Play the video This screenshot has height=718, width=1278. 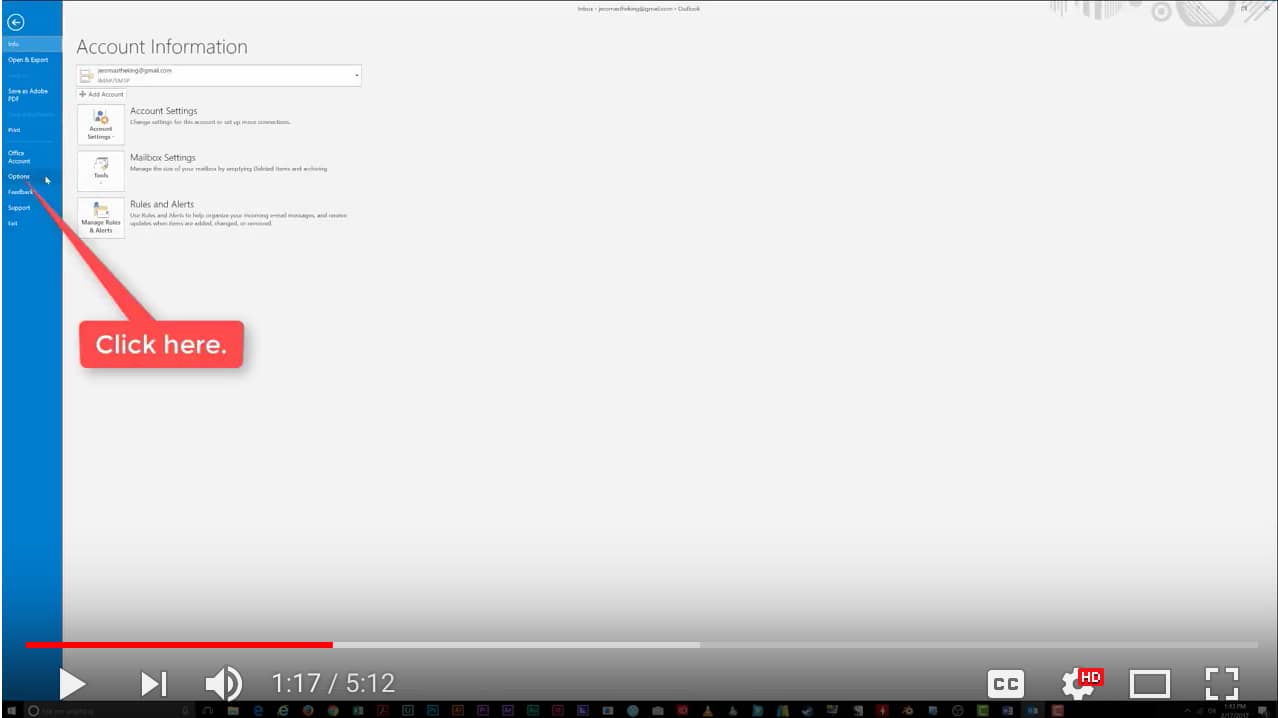(x=71, y=684)
